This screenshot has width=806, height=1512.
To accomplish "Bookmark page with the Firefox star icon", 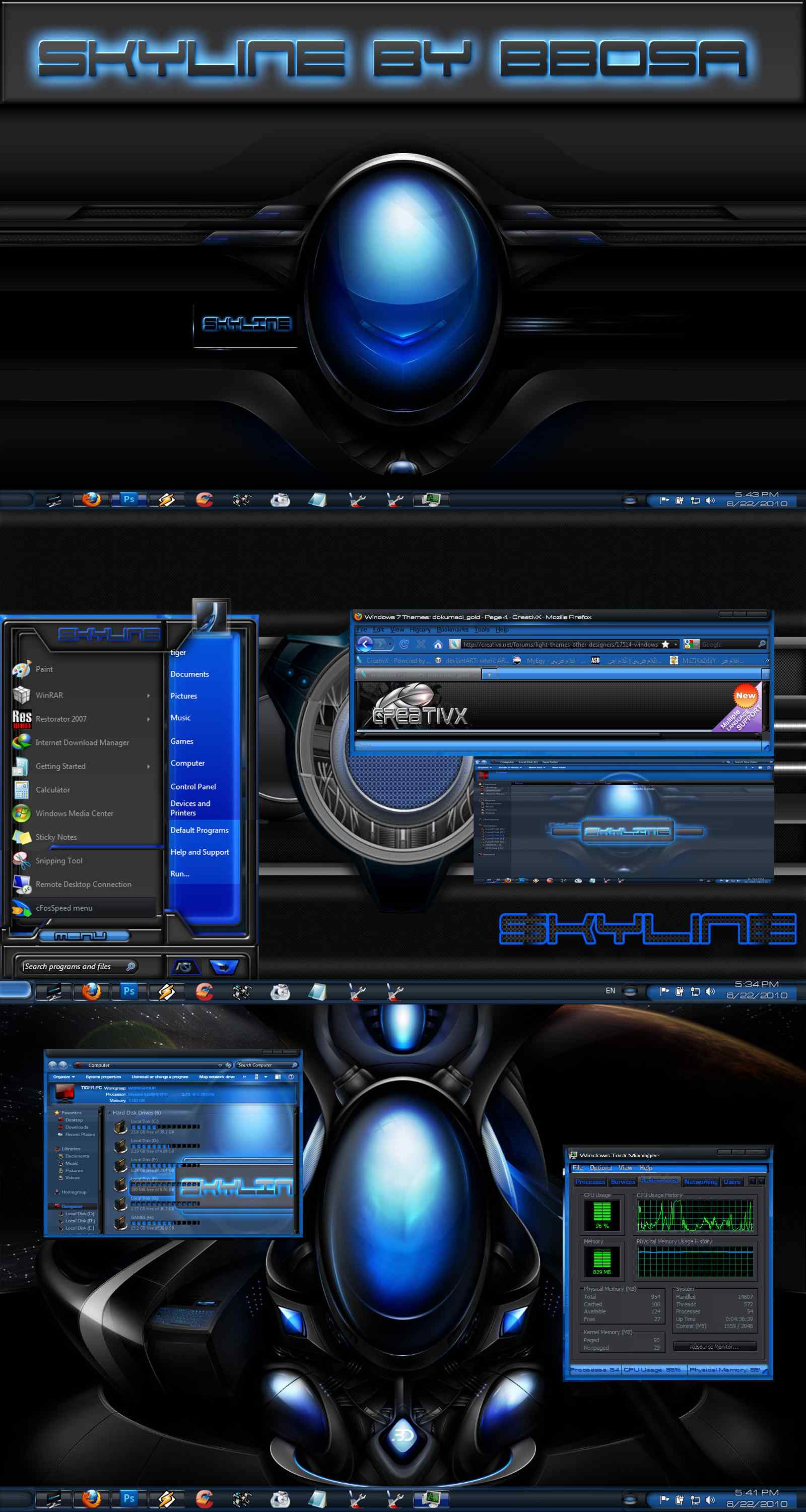I will 665,644.
